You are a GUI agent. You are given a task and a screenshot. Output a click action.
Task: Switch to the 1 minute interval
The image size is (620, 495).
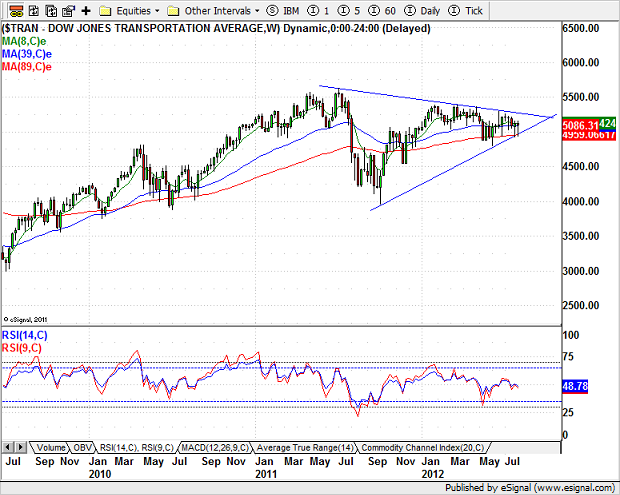click(x=318, y=11)
